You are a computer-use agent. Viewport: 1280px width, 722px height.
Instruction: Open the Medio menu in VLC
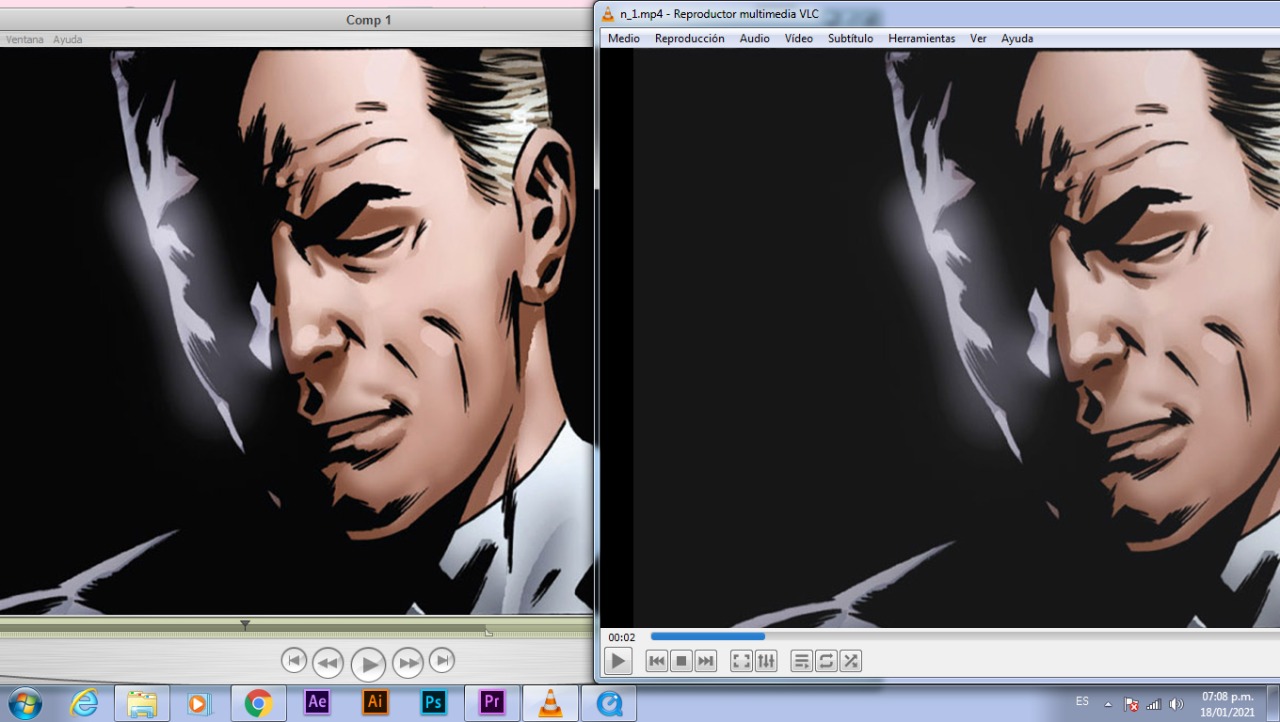pyautogui.click(x=624, y=38)
